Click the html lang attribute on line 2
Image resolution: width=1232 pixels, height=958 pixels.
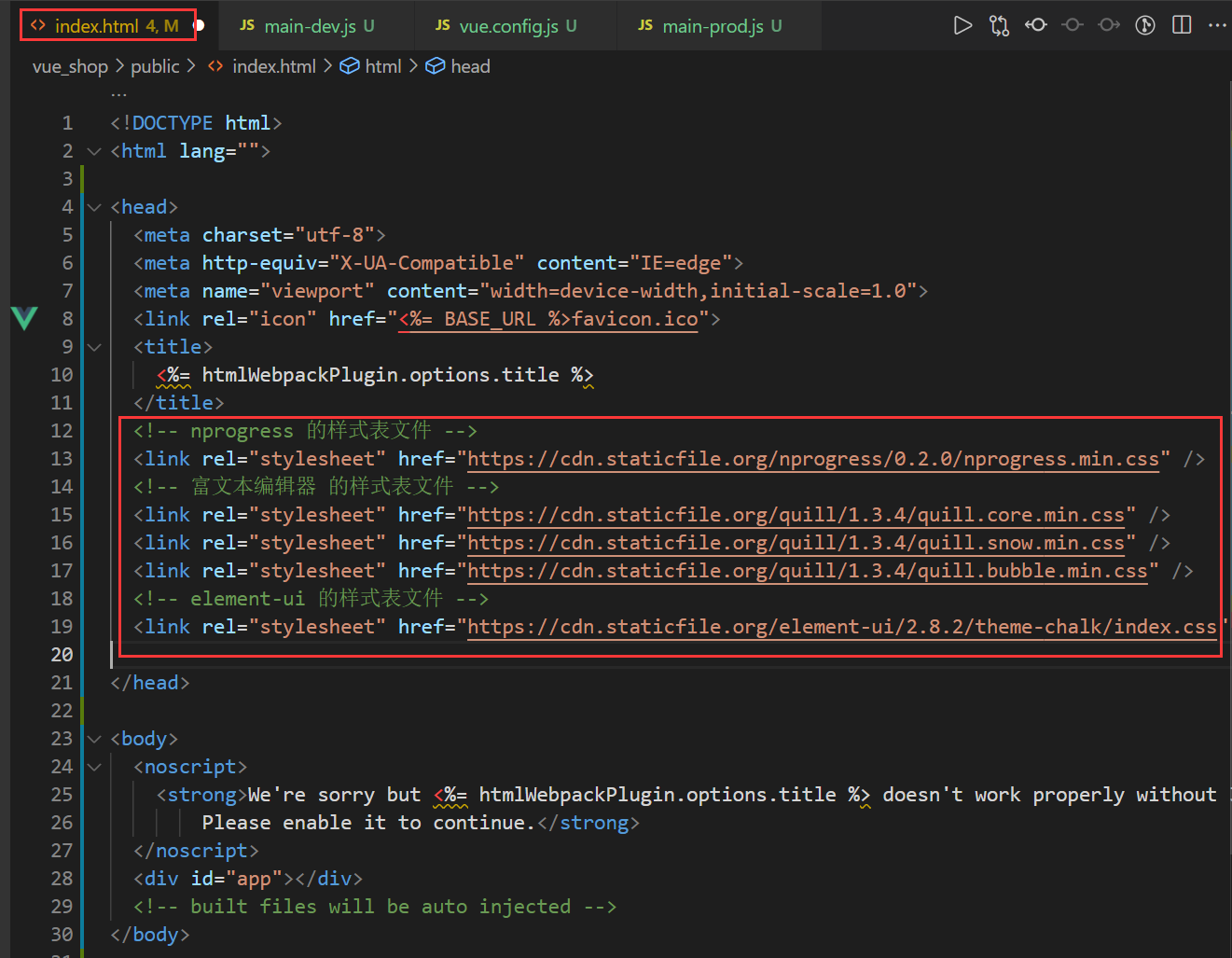pyautogui.click(x=219, y=151)
